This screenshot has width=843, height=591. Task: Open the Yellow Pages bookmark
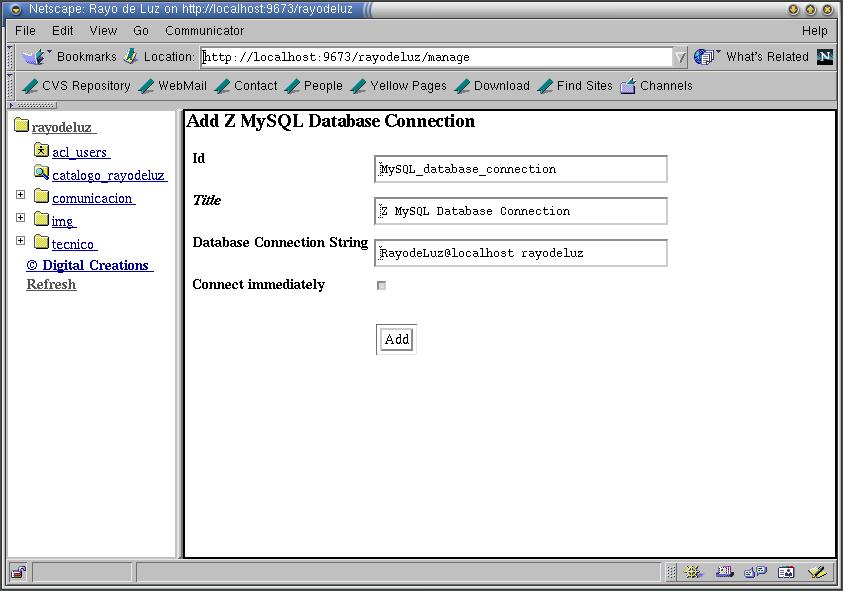pyautogui.click(x=399, y=86)
